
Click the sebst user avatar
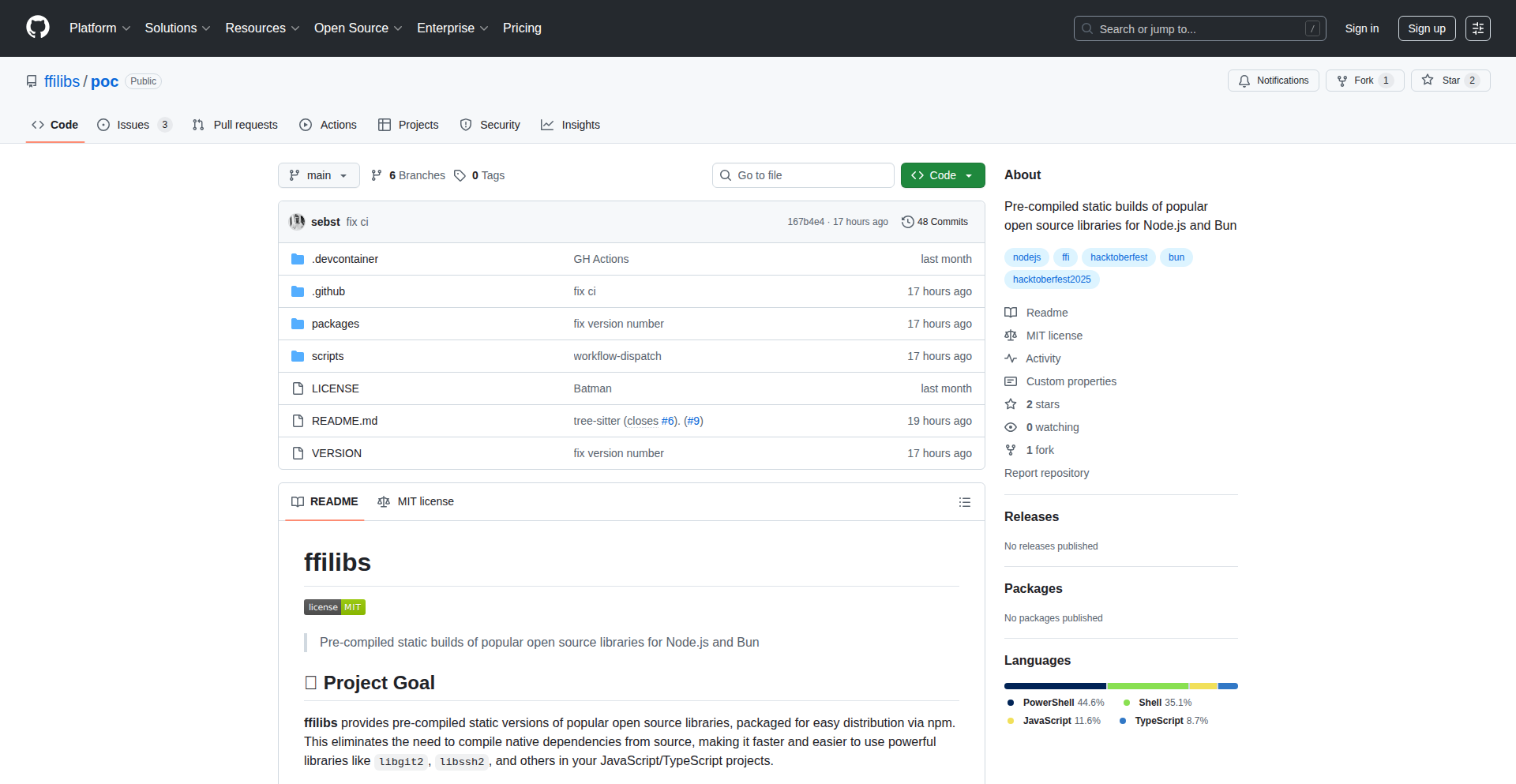coord(297,222)
